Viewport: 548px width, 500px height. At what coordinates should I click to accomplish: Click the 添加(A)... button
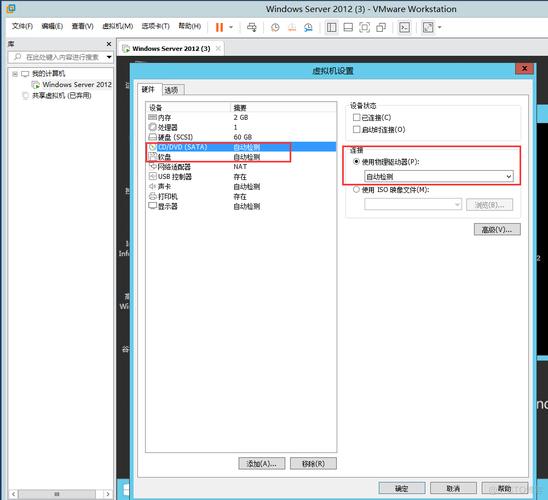262,464
